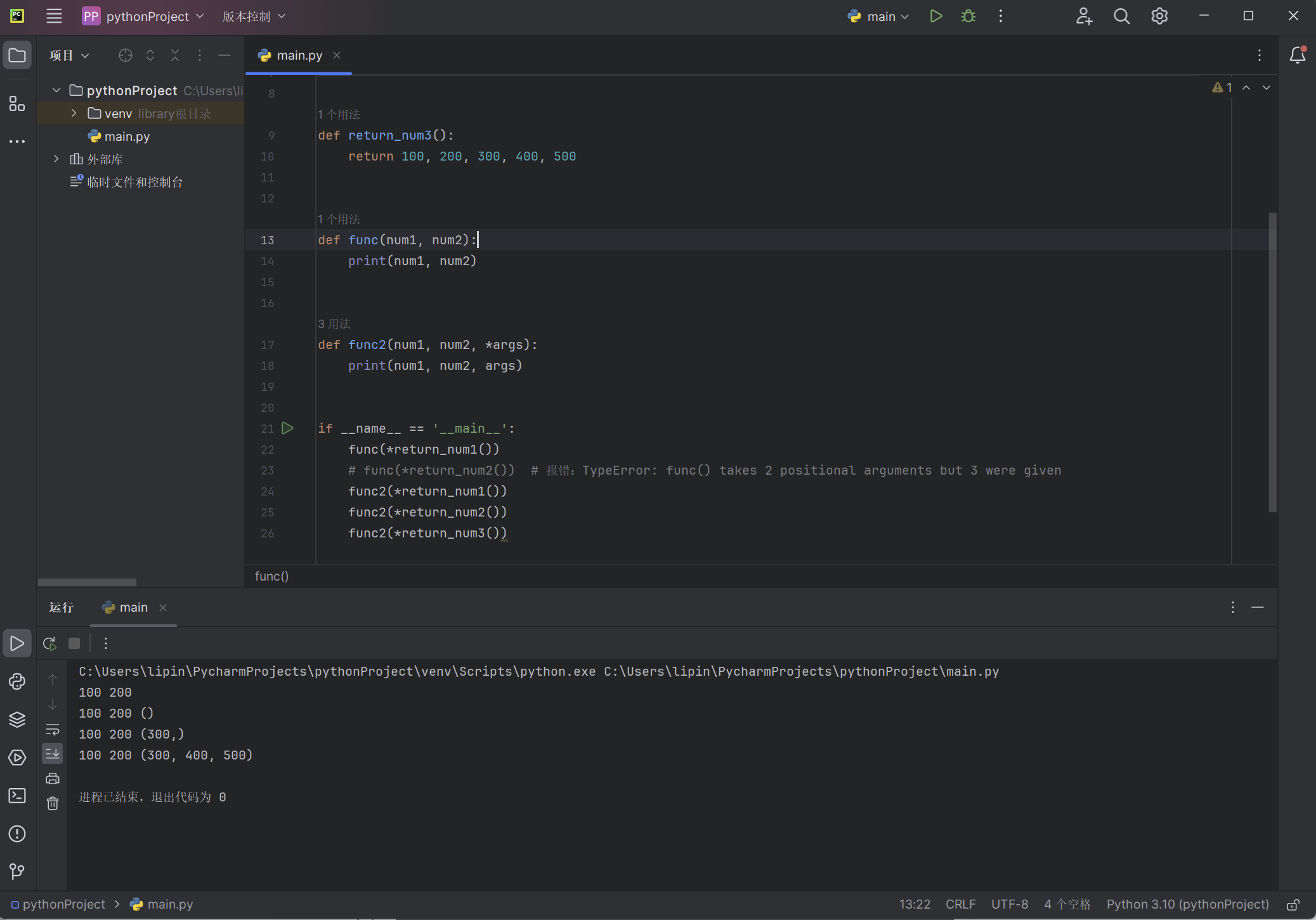Expand all items in project tree

click(150, 55)
